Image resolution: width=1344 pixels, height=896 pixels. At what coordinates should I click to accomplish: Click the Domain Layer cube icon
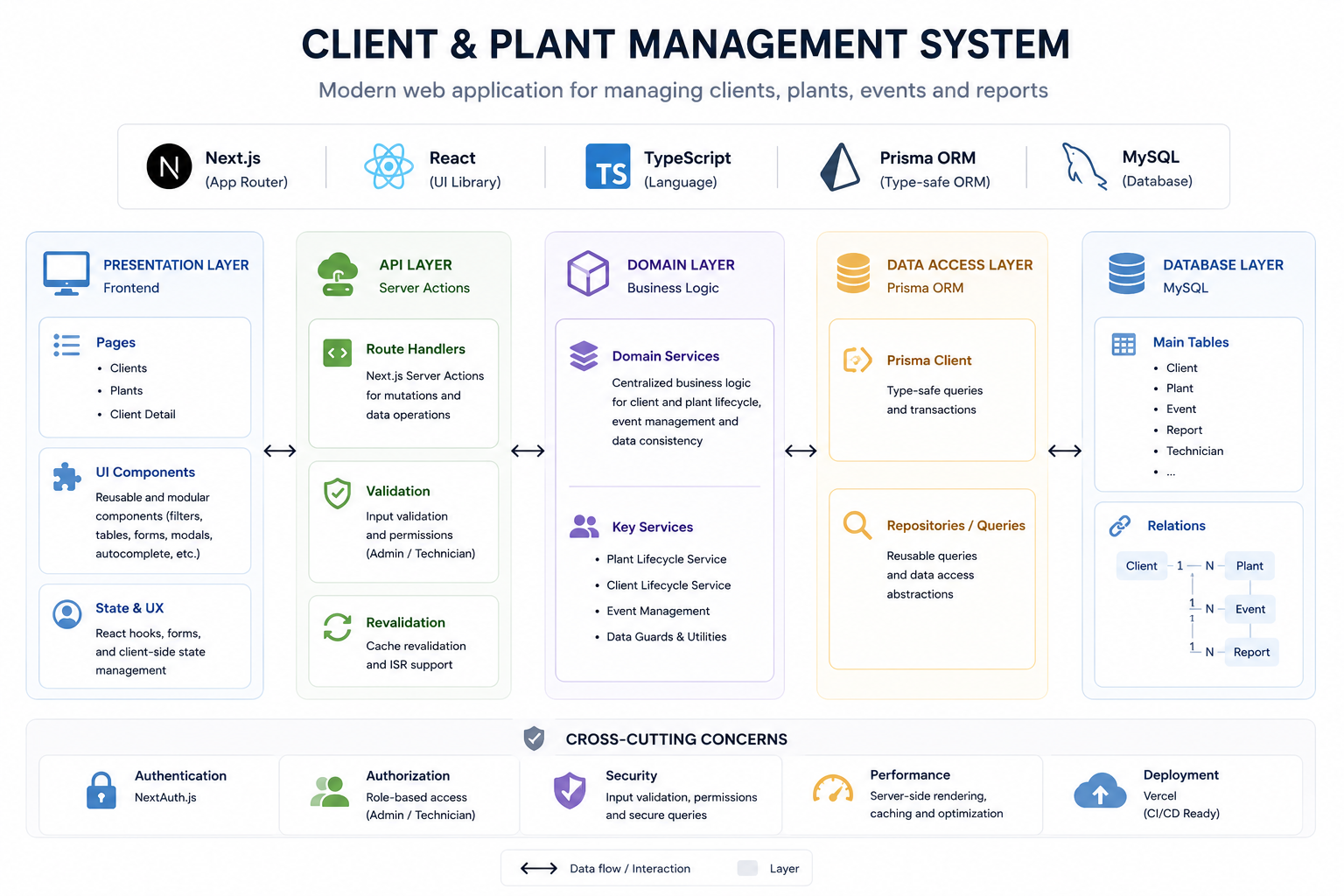pos(588,273)
